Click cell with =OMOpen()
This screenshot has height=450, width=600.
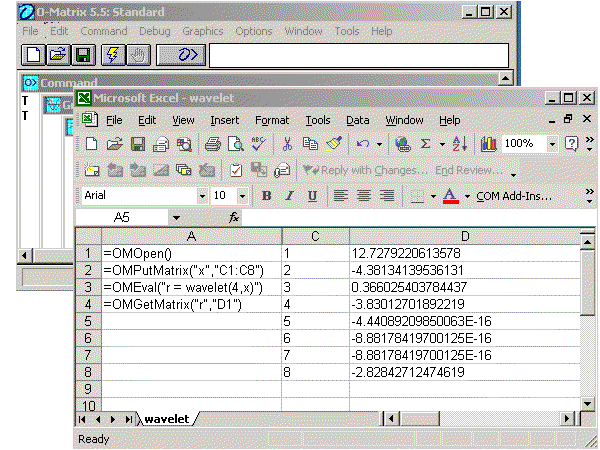[191, 253]
